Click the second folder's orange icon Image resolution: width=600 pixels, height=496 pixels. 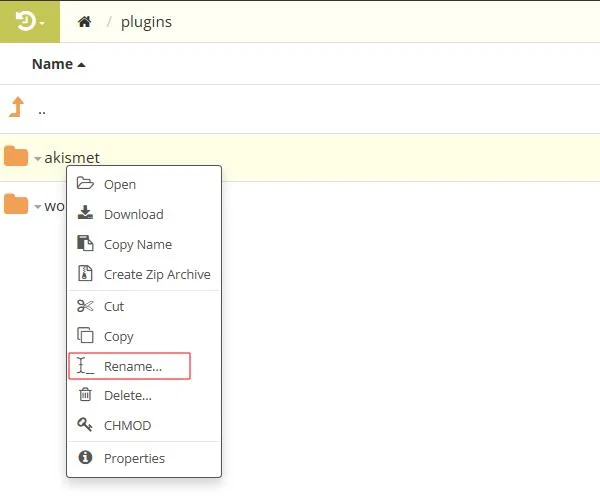coord(16,205)
